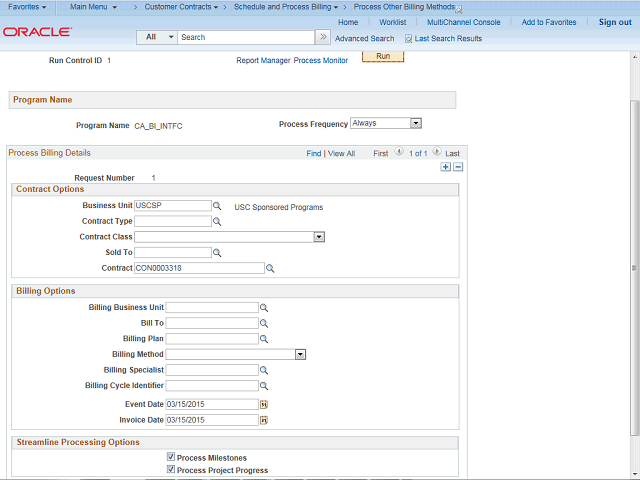Click the Contract Type lookup icon
This screenshot has width=640, height=480.
(217, 222)
